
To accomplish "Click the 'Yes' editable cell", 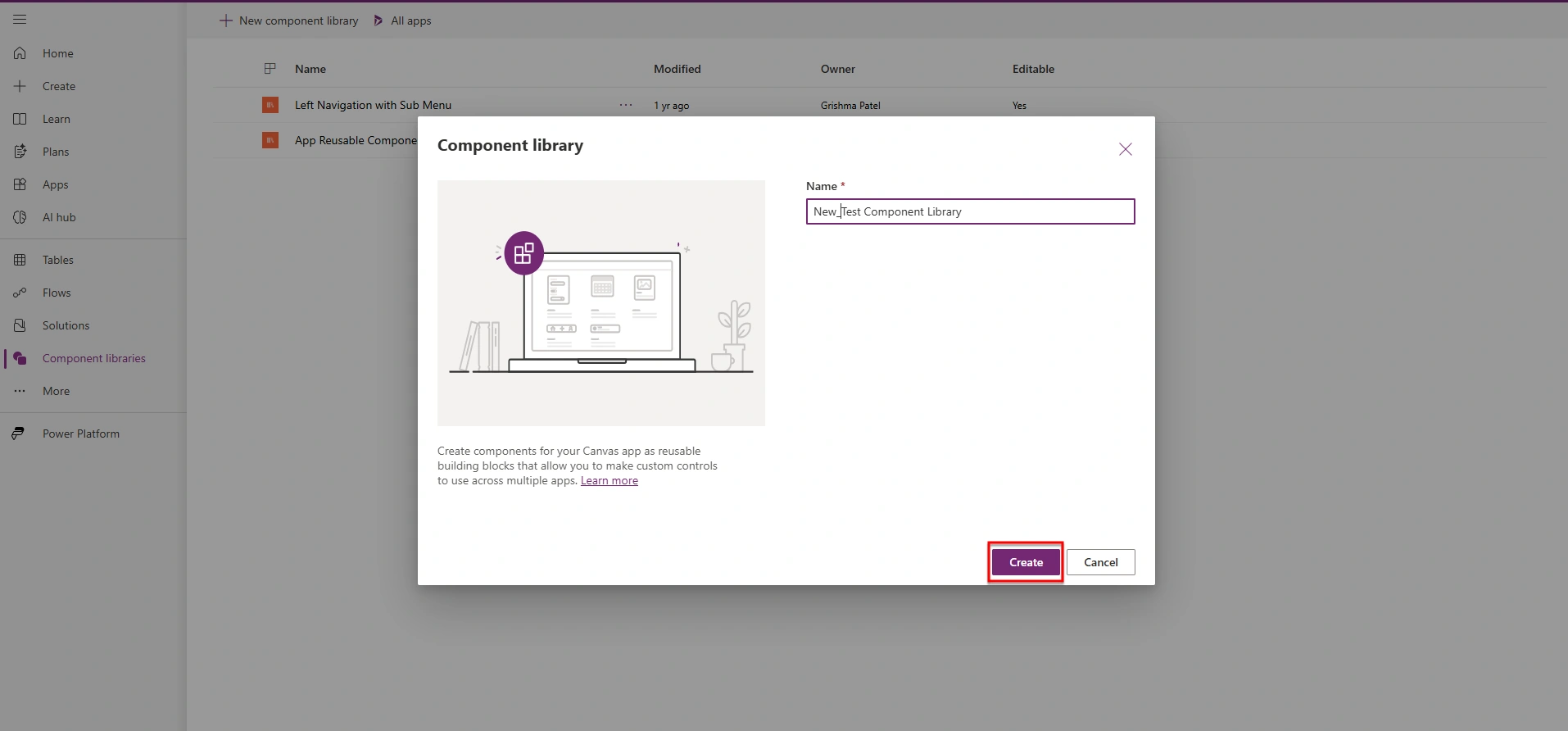I will [x=1019, y=106].
